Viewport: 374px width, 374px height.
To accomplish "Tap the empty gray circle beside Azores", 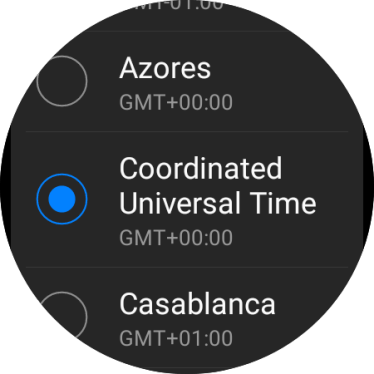I will 62,81.
